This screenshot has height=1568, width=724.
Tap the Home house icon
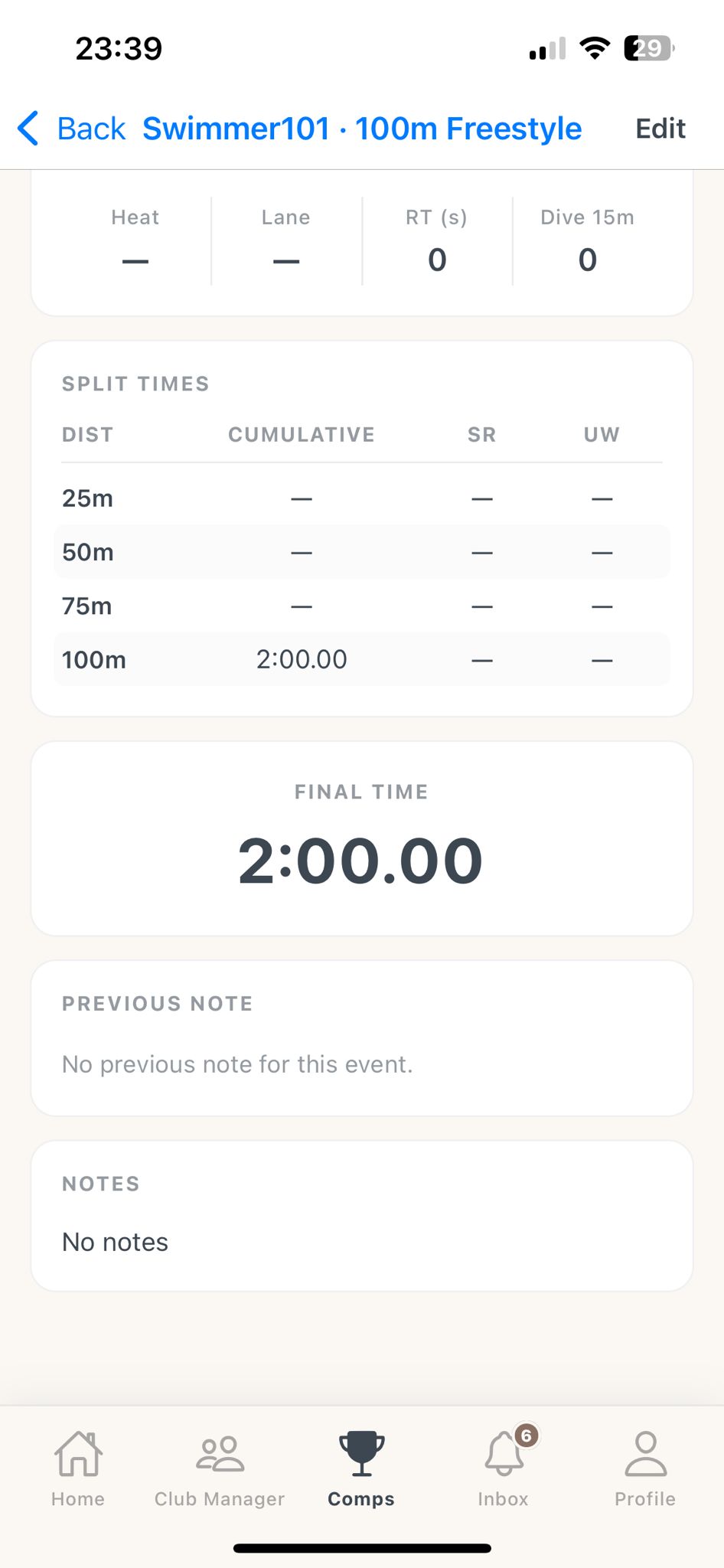click(x=78, y=1454)
